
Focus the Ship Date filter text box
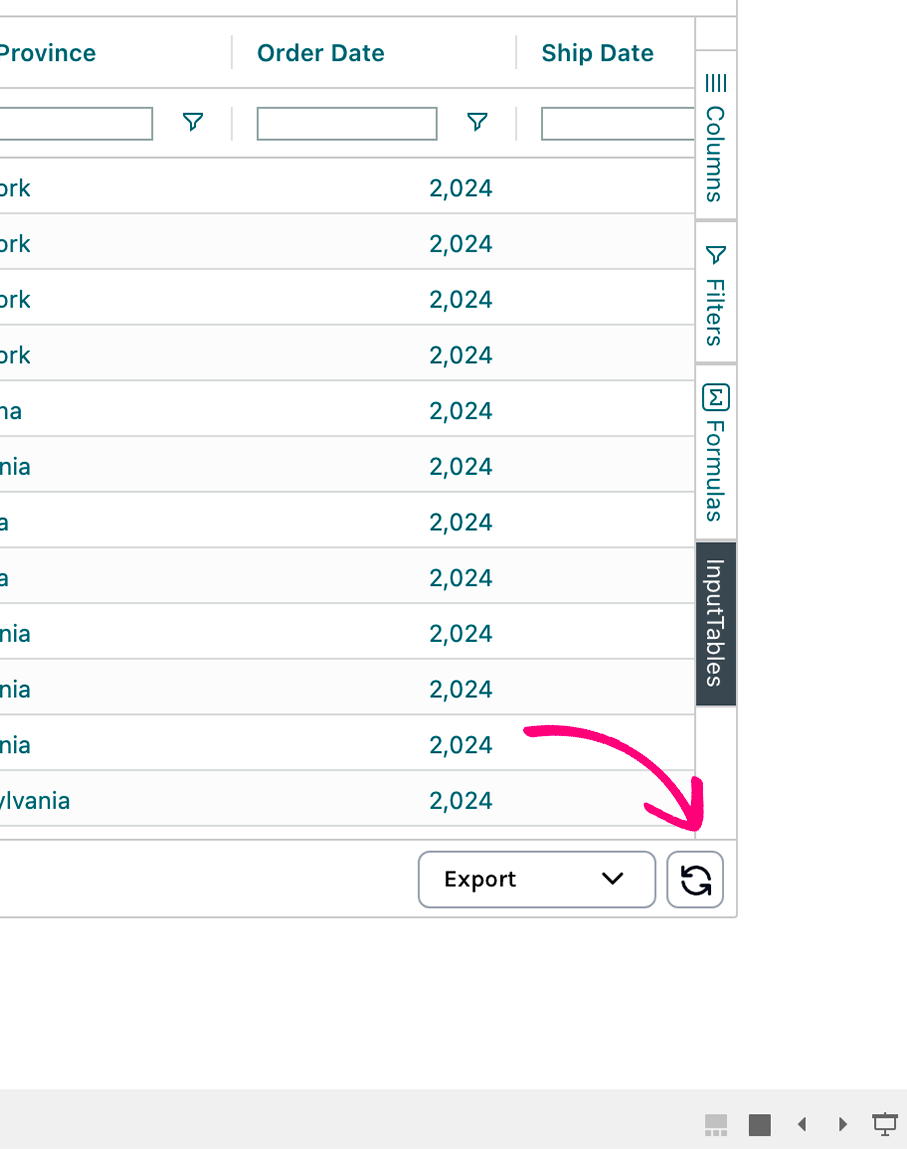(617, 123)
